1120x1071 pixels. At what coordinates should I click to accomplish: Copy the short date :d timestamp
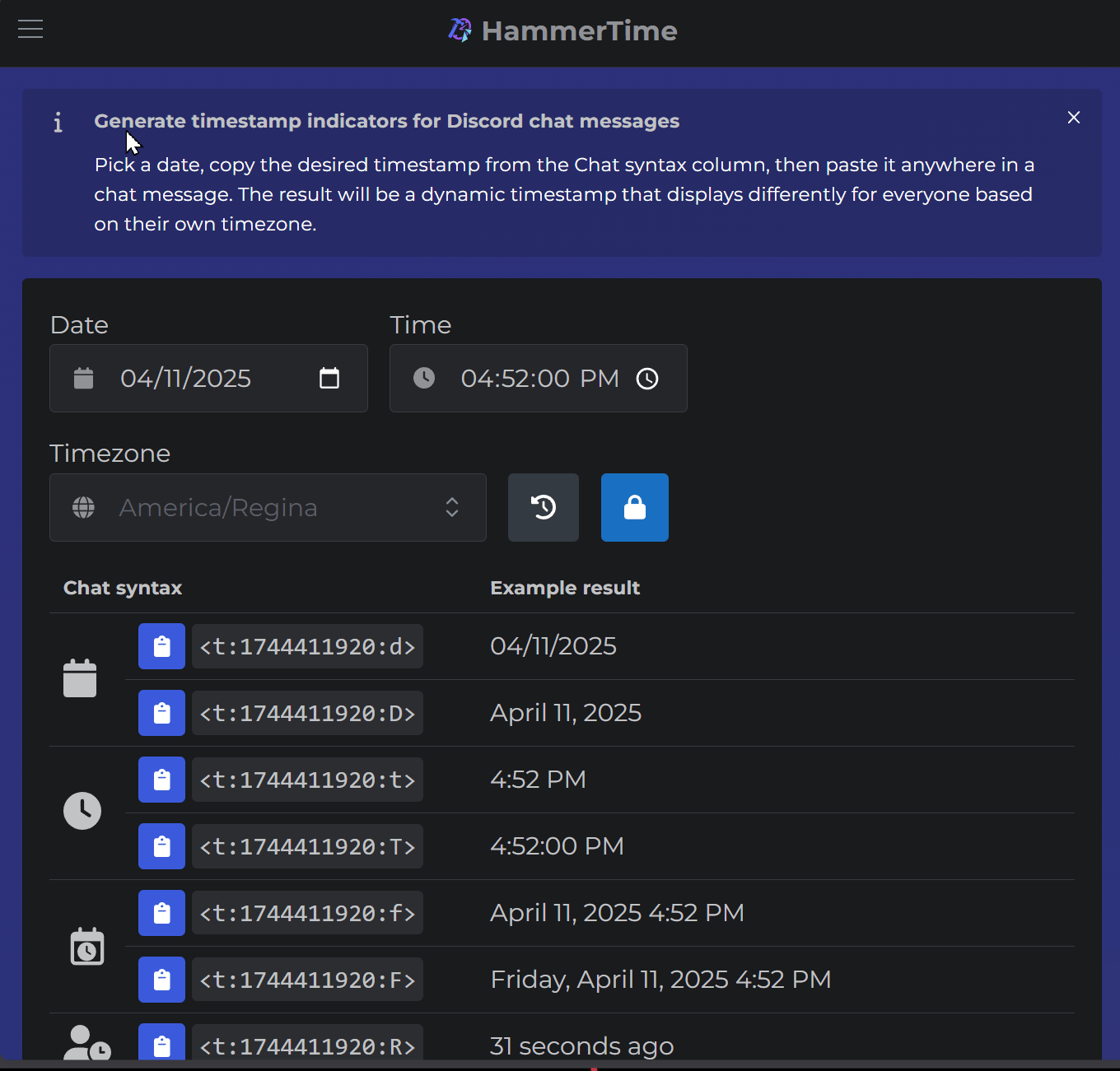point(161,646)
